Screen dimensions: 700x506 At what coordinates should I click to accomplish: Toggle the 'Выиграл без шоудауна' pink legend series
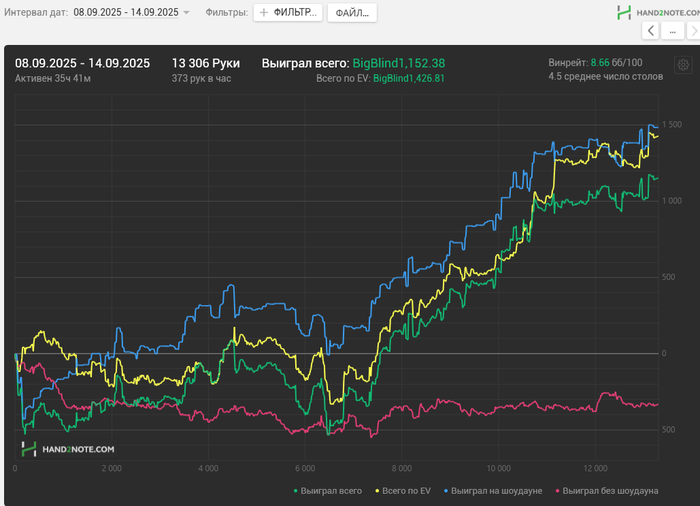pyautogui.click(x=607, y=491)
